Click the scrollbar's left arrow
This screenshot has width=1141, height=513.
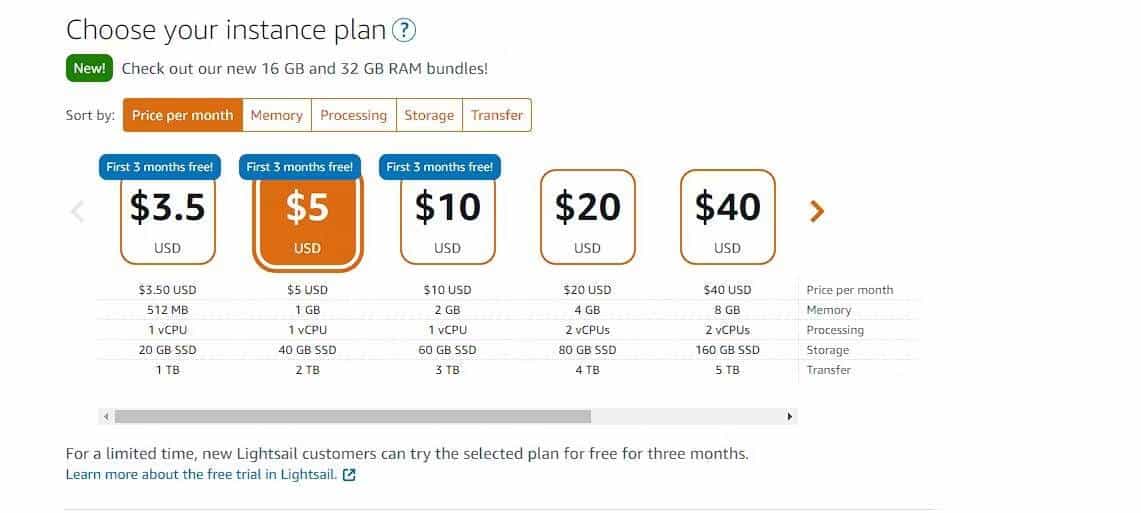click(x=106, y=416)
